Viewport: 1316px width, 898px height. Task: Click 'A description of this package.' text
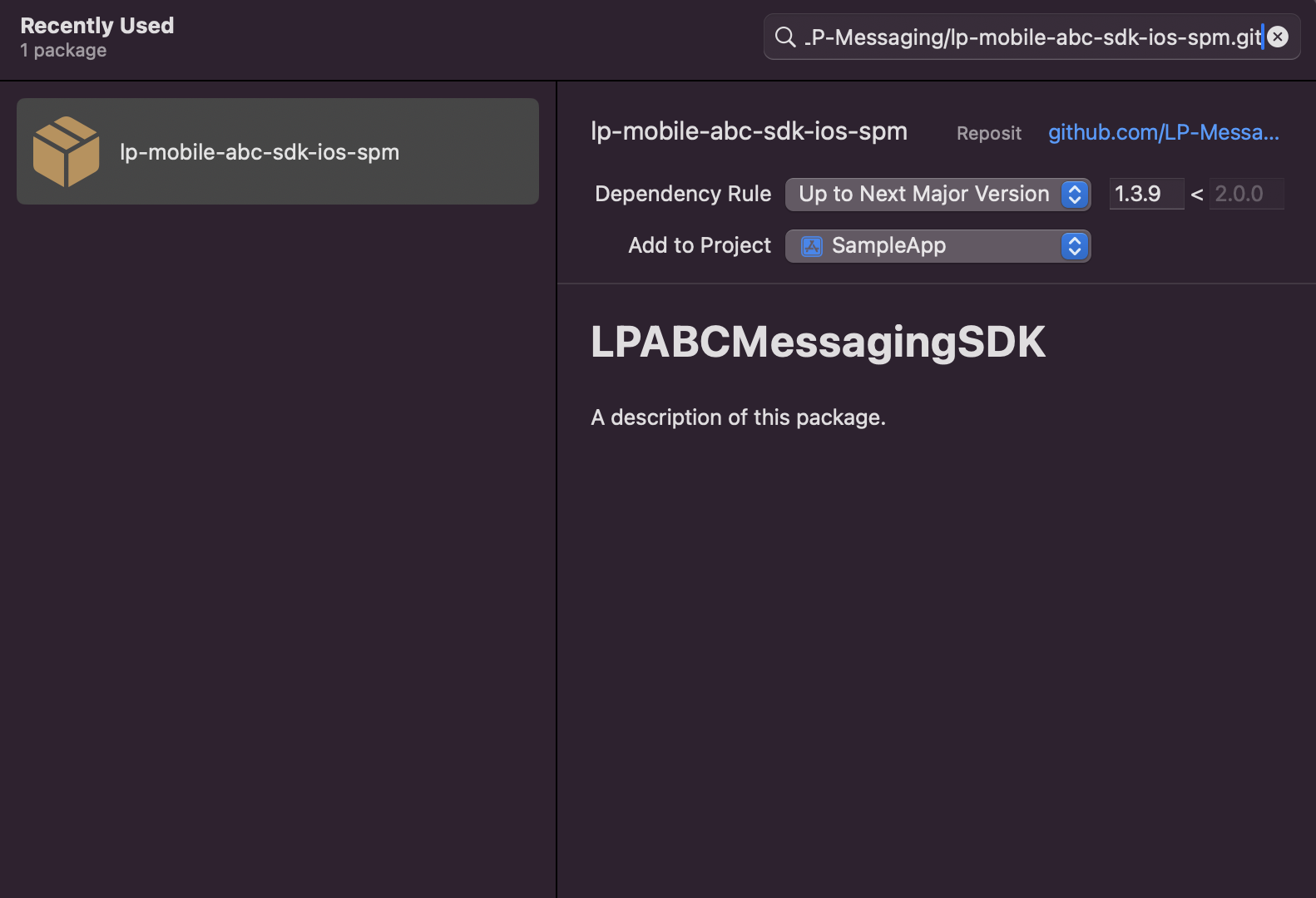pyautogui.click(x=738, y=417)
